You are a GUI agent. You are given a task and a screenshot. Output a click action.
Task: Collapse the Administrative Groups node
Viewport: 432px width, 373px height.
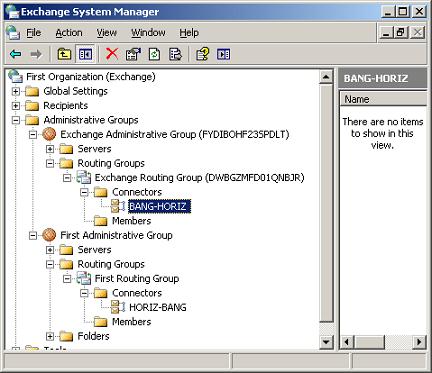[16, 120]
